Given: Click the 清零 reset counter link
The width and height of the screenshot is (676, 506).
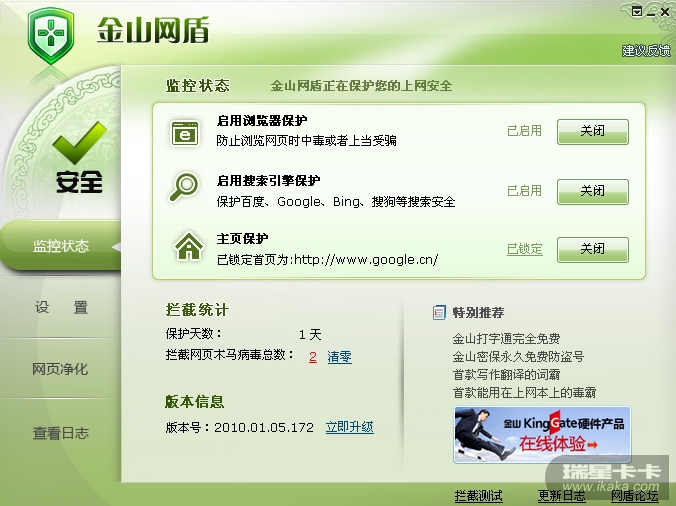Looking at the screenshot, I should pyautogui.click(x=339, y=357).
